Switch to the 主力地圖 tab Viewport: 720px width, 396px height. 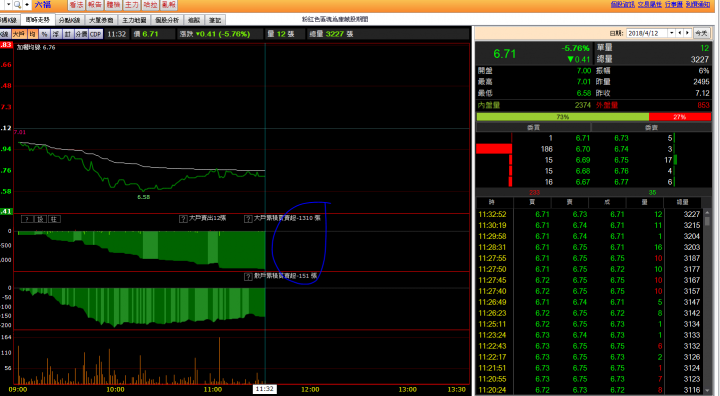(134, 20)
